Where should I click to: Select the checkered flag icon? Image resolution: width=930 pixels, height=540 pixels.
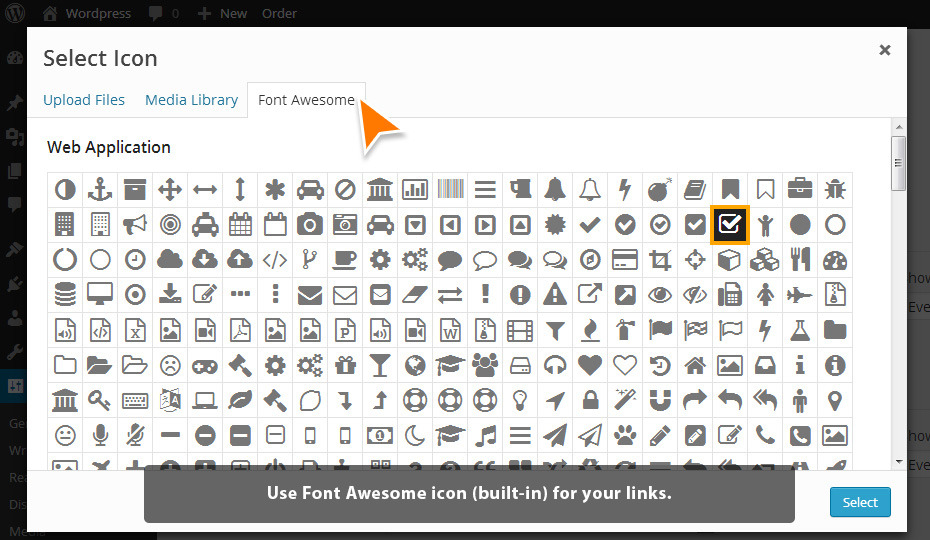click(x=695, y=330)
